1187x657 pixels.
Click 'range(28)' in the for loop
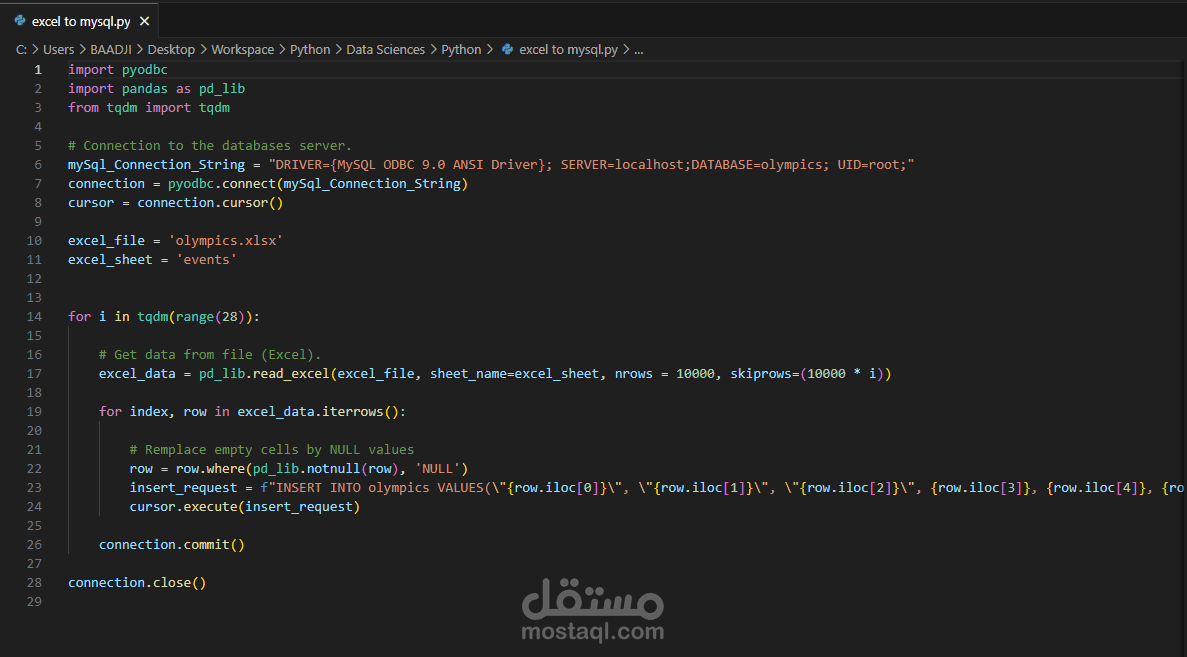(213, 316)
